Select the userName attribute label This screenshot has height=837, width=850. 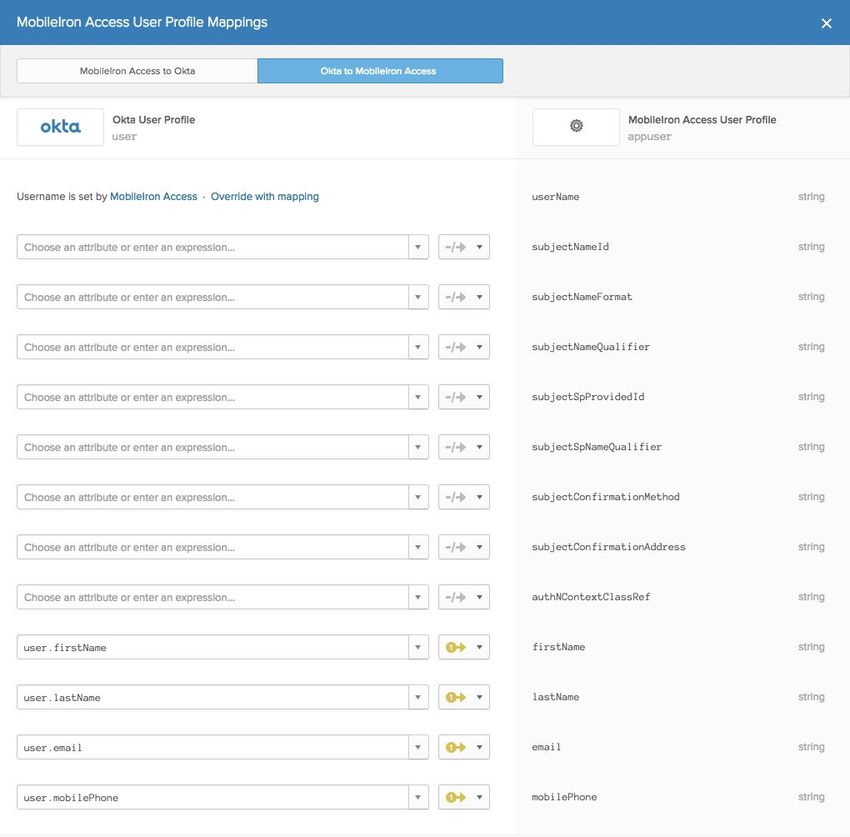coord(555,197)
